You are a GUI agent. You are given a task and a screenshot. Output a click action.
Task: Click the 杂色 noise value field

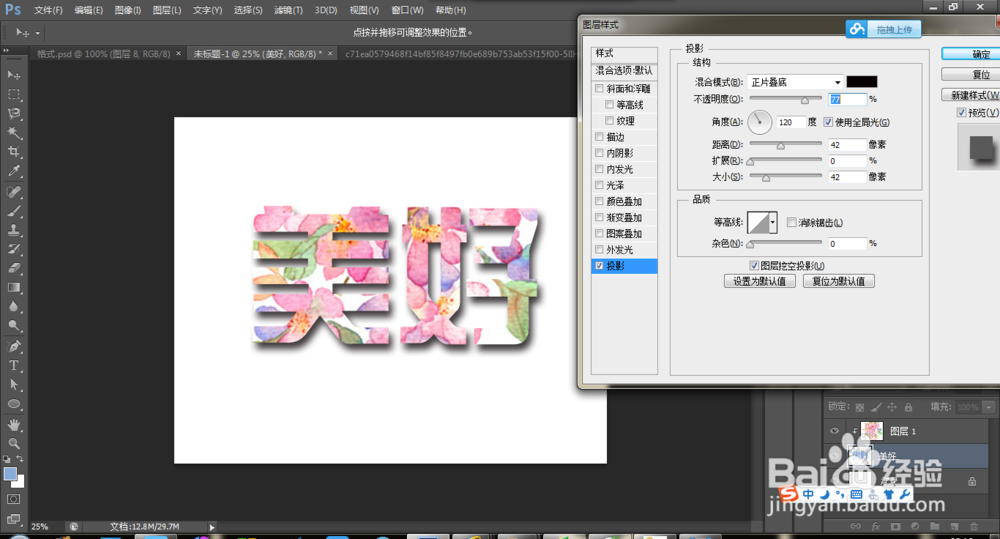click(847, 244)
